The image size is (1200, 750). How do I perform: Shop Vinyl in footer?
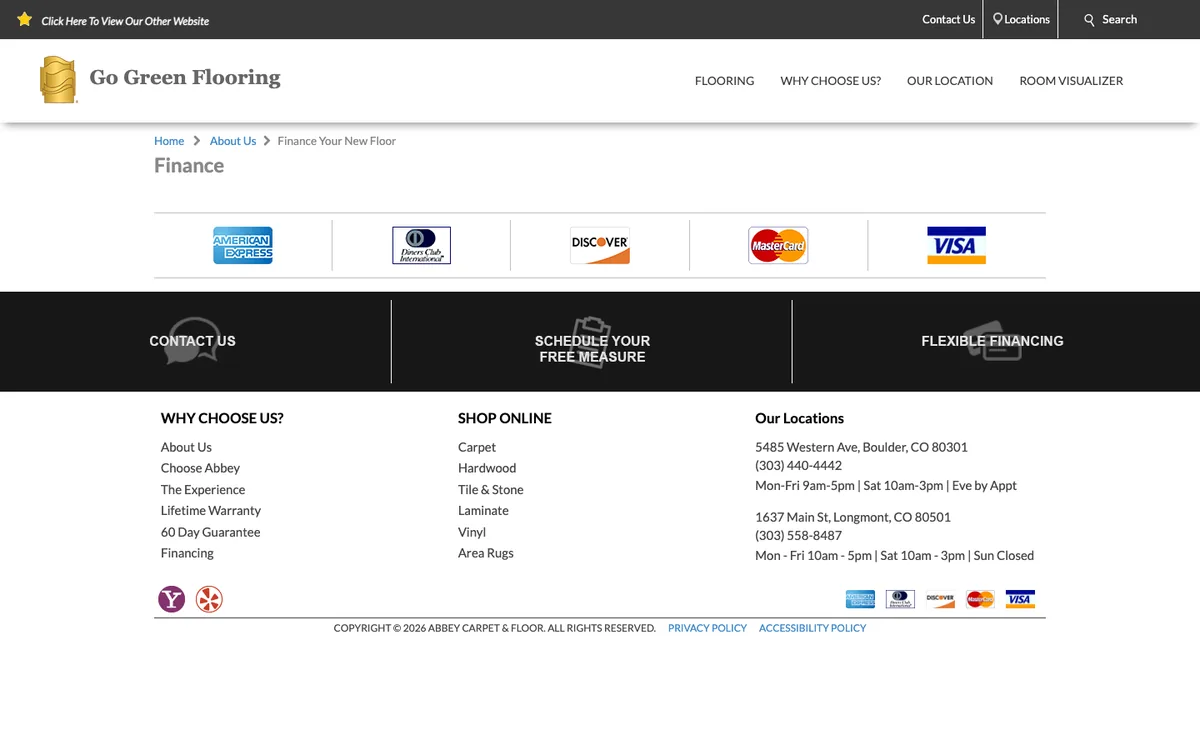click(x=472, y=532)
